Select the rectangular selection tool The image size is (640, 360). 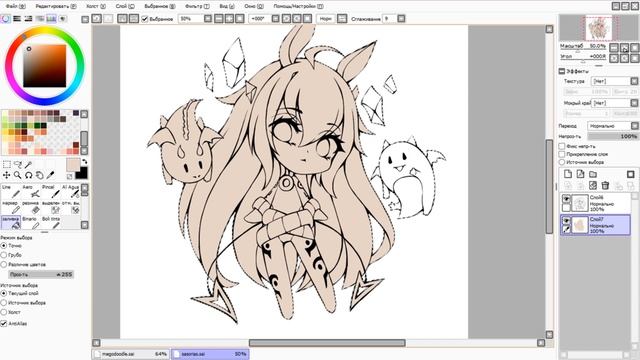coord(7,164)
